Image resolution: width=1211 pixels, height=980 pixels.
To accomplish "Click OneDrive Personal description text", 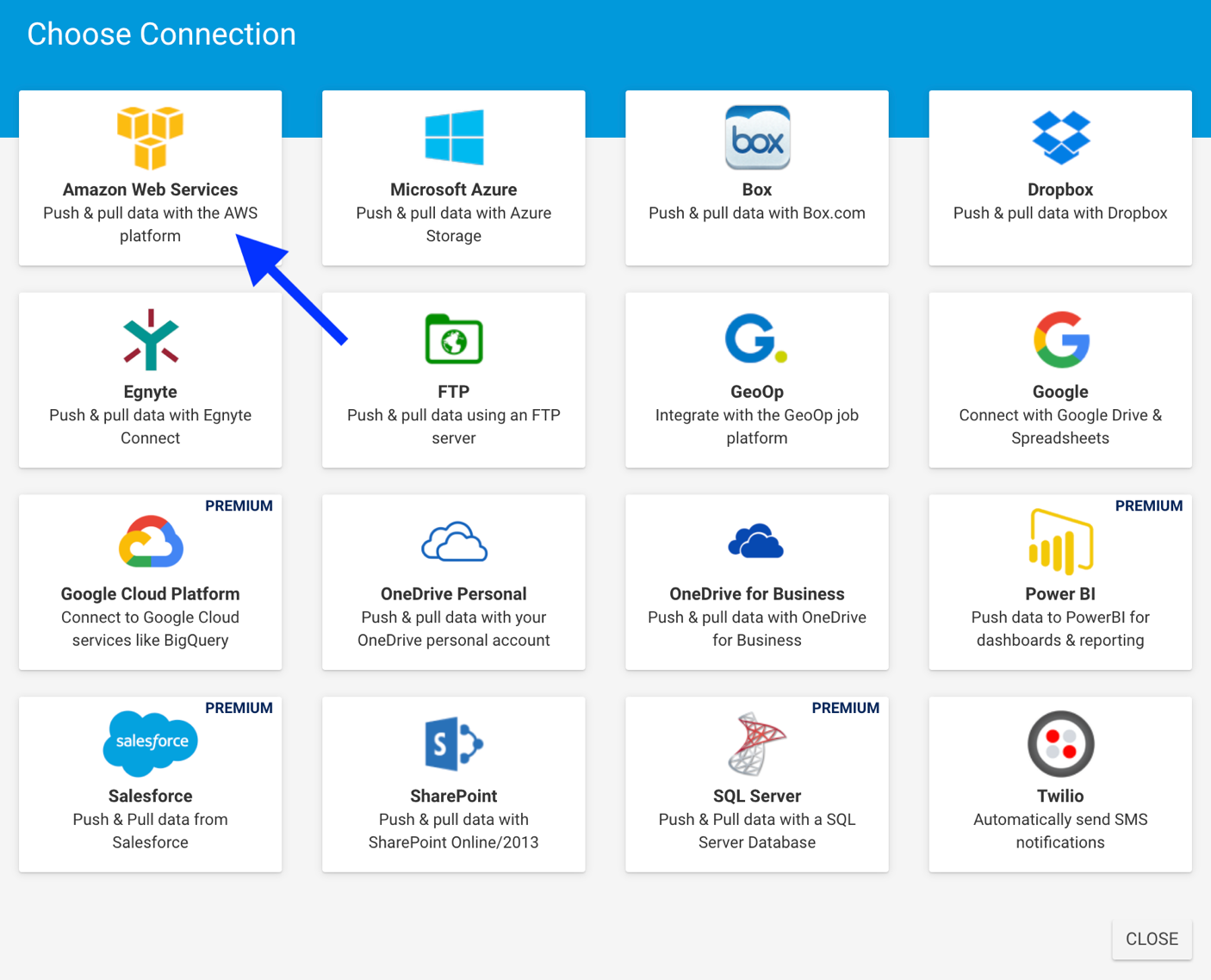I will 454,629.
